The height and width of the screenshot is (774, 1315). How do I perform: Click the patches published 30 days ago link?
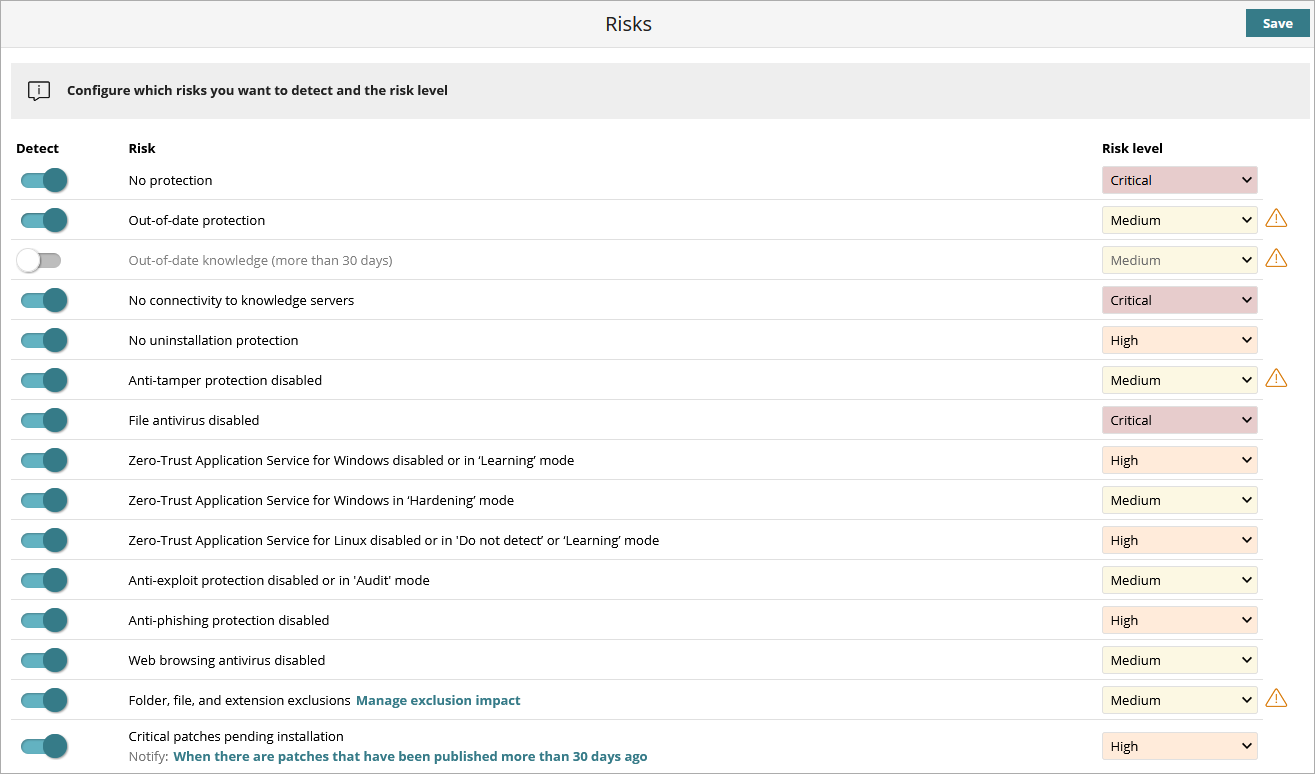click(x=411, y=756)
